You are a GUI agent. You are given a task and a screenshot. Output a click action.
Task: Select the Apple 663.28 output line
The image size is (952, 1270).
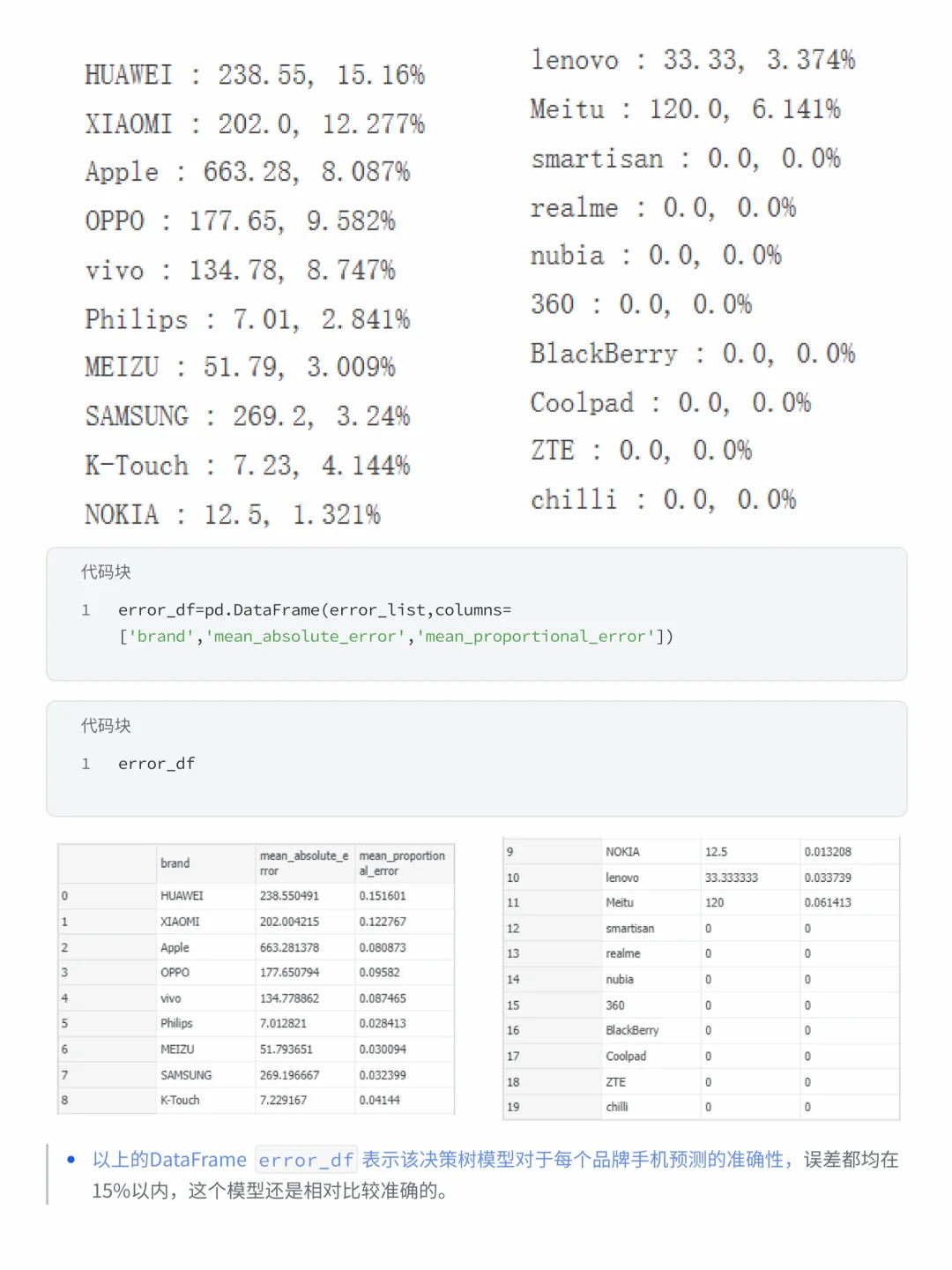(x=248, y=172)
